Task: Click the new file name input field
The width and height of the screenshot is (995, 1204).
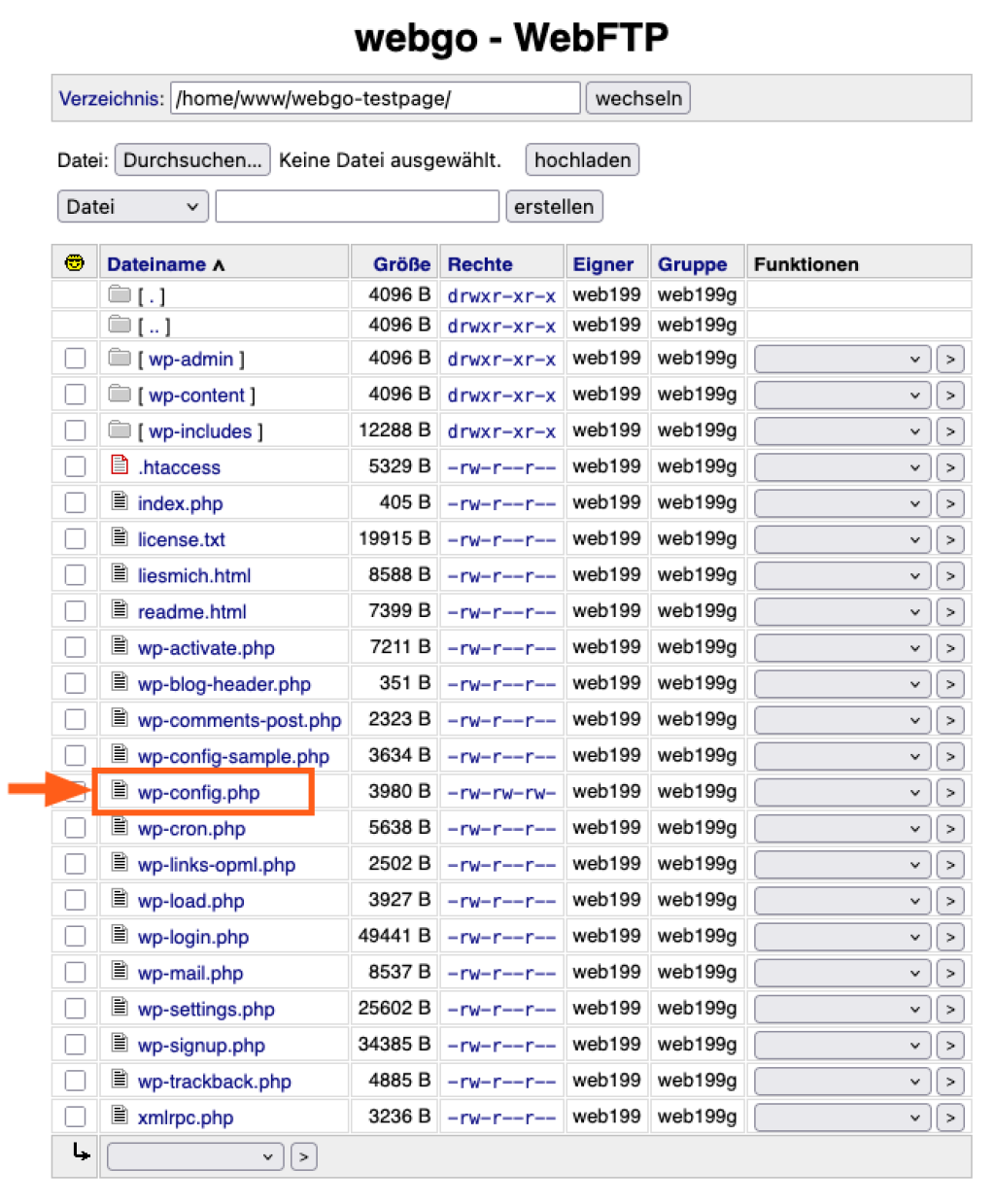Action: [357, 206]
